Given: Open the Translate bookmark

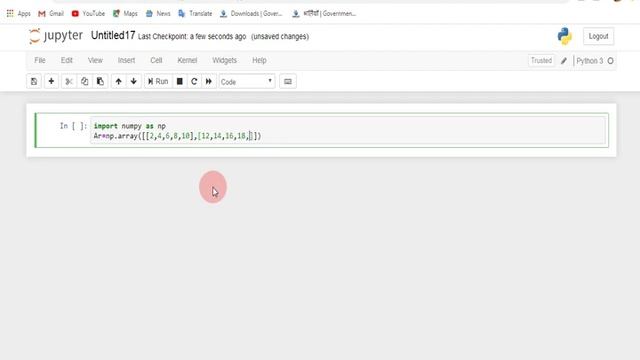Looking at the screenshot, I should [x=195, y=13].
